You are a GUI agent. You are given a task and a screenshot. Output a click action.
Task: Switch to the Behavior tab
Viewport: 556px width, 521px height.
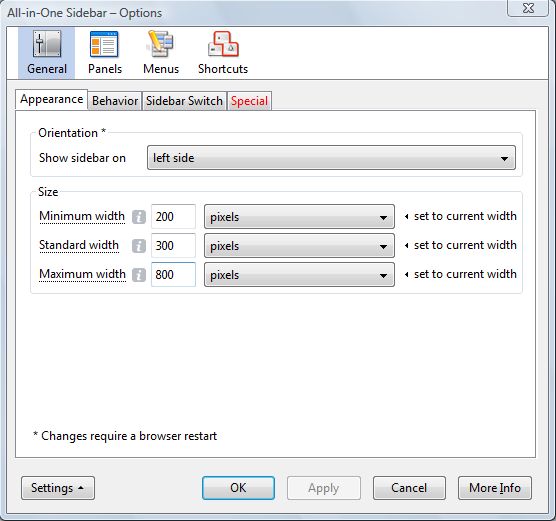pos(115,101)
